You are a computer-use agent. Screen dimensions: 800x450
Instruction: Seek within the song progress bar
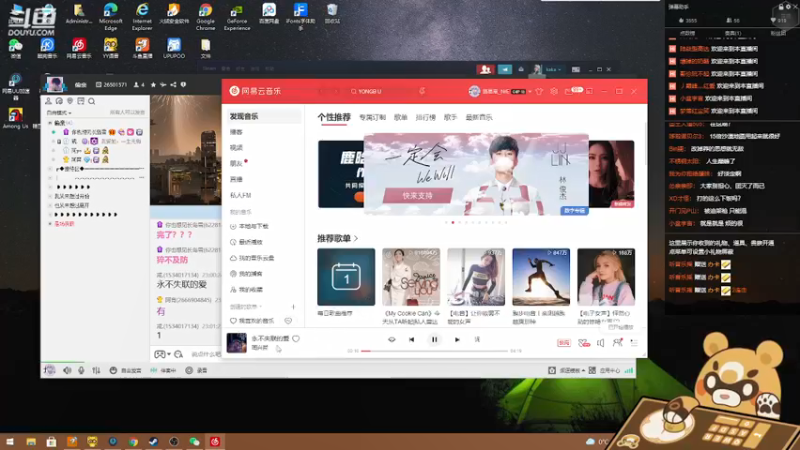[x=434, y=351]
